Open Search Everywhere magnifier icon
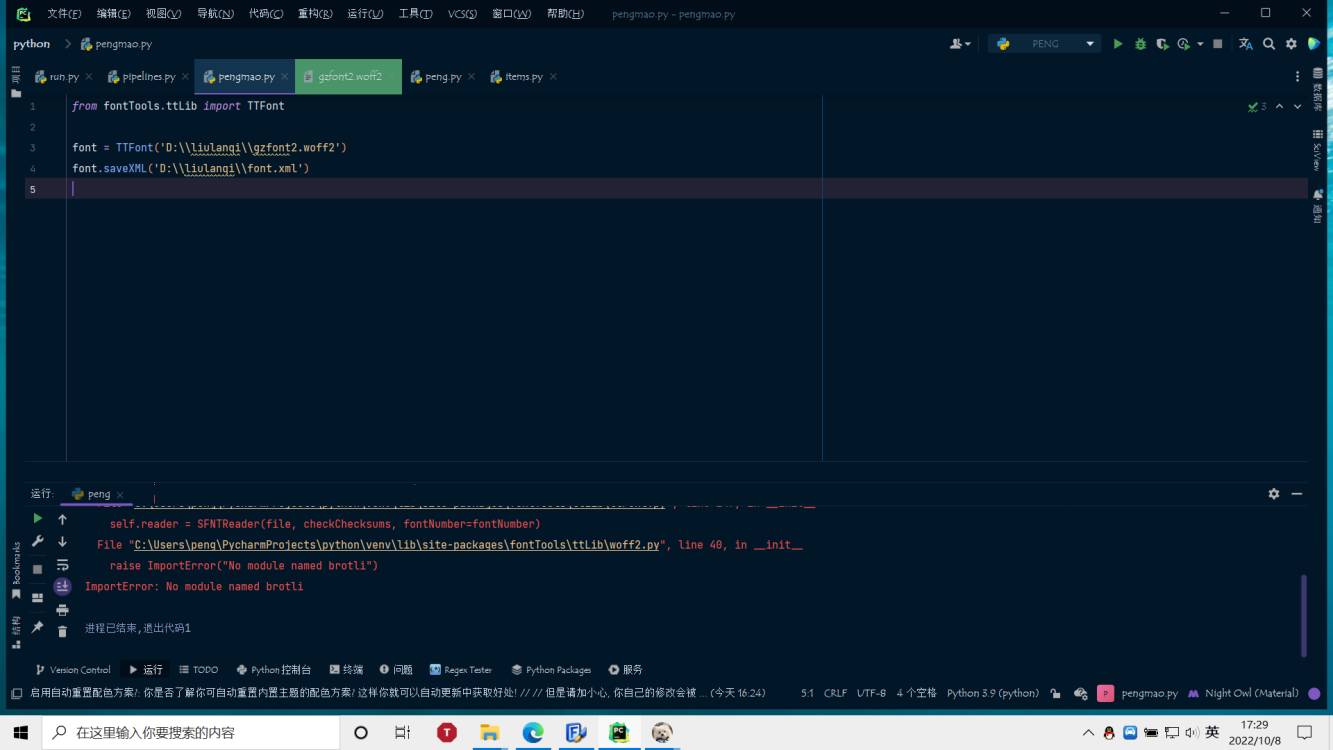The image size is (1333, 750). coord(1269,44)
